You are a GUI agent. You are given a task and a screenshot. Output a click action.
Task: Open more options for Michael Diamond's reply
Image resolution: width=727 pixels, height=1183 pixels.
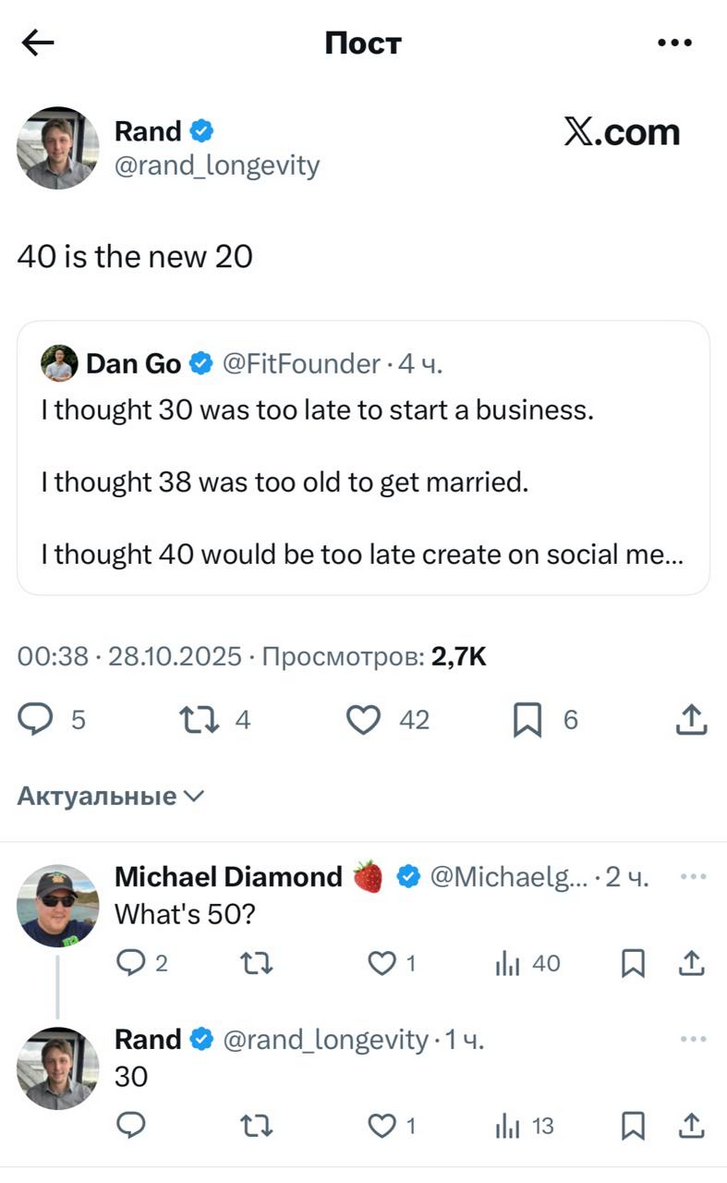[692, 876]
